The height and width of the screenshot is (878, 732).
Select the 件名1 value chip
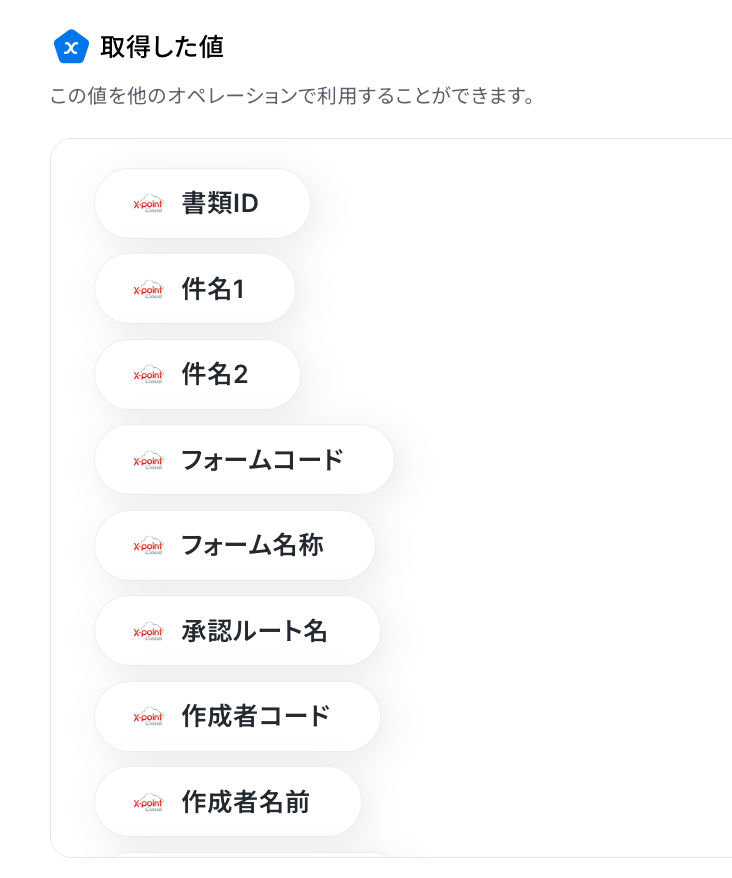click(195, 289)
